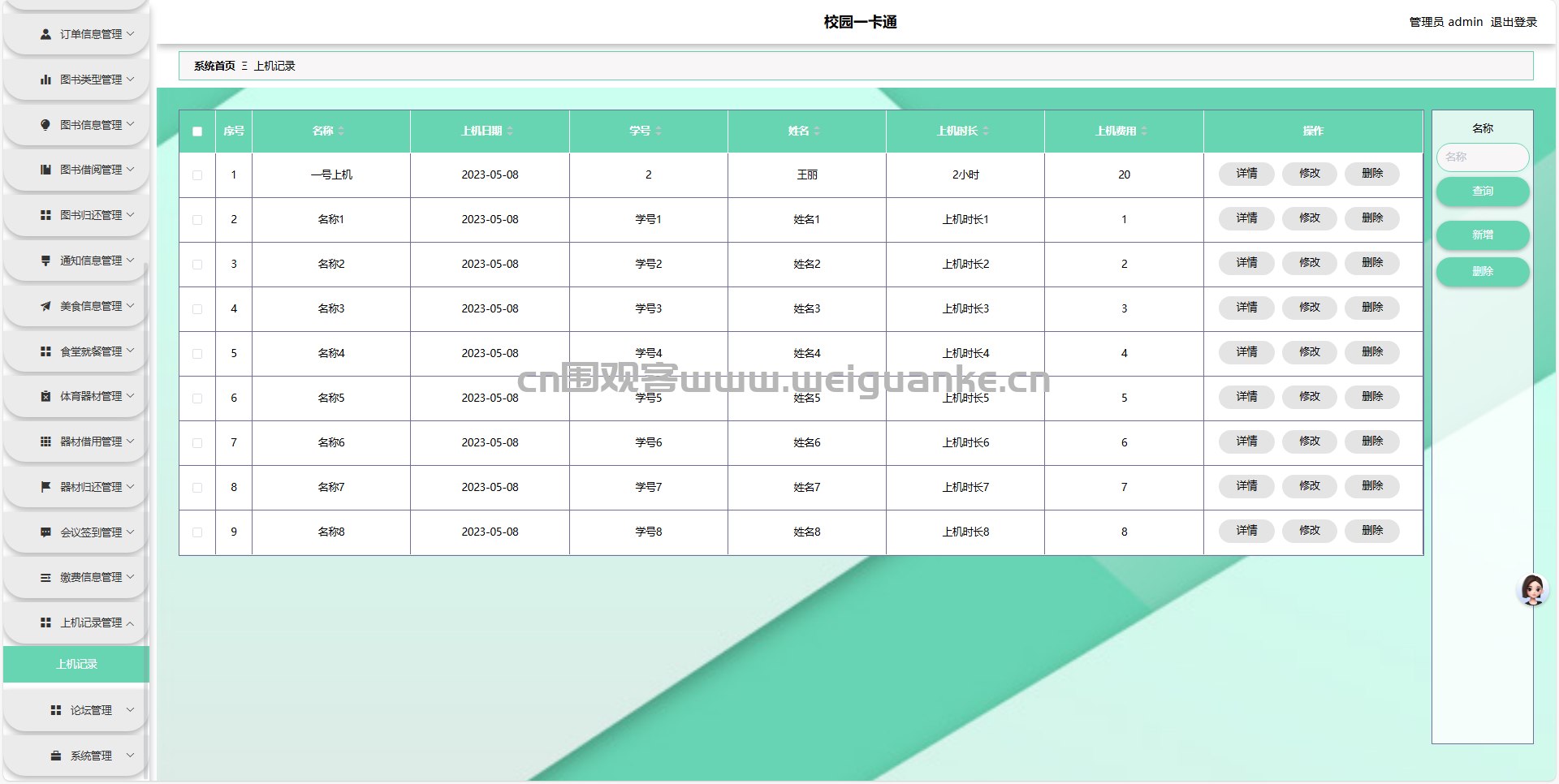
Task: Expand 订单信息管理 menu chevron
Action: [x=130, y=33]
